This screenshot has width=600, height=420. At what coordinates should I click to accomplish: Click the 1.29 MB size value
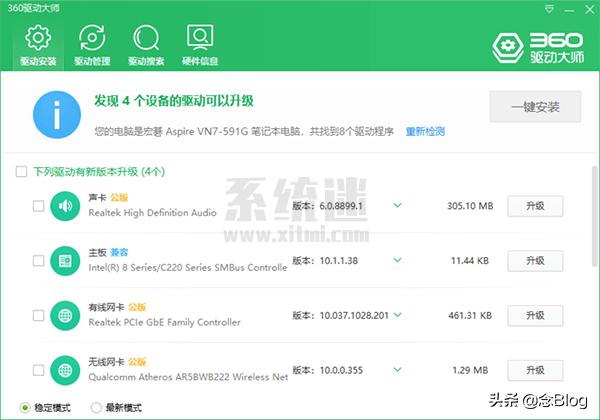click(470, 370)
